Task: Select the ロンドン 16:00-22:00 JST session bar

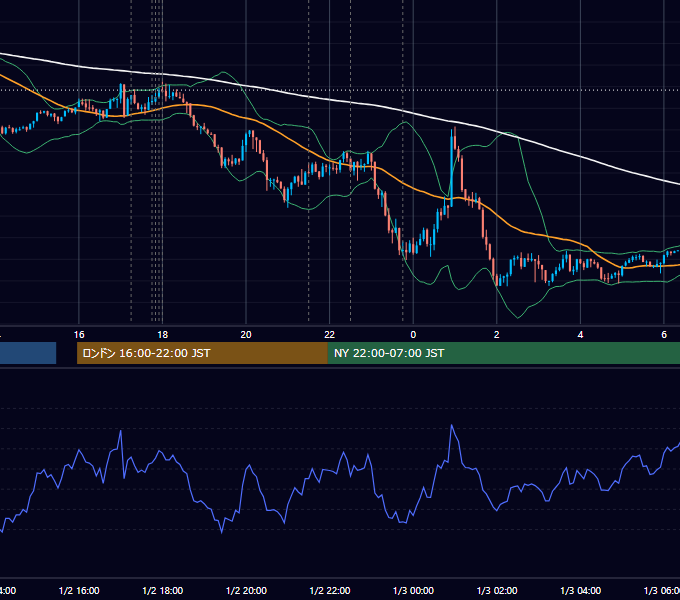Action: pyautogui.click(x=202, y=353)
